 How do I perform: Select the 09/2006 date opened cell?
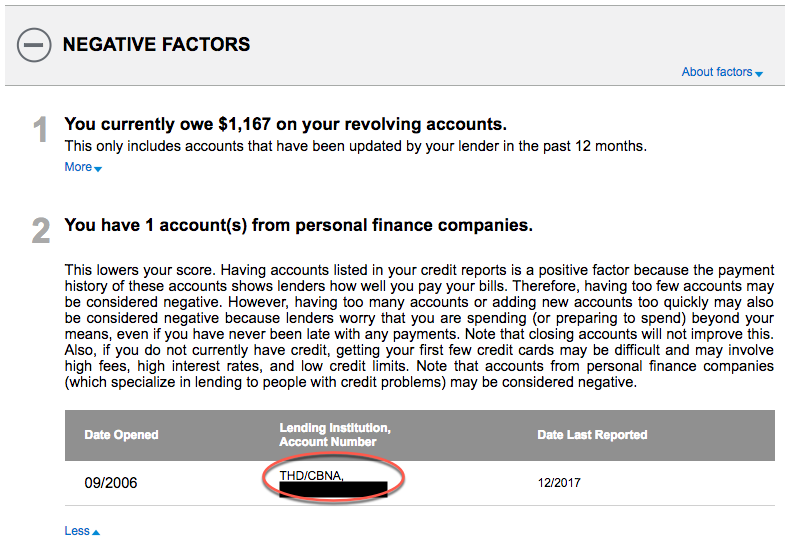tap(111, 483)
